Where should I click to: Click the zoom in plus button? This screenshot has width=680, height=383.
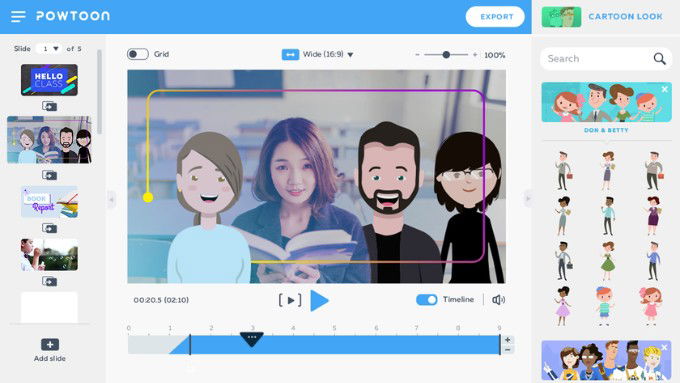point(475,55)
